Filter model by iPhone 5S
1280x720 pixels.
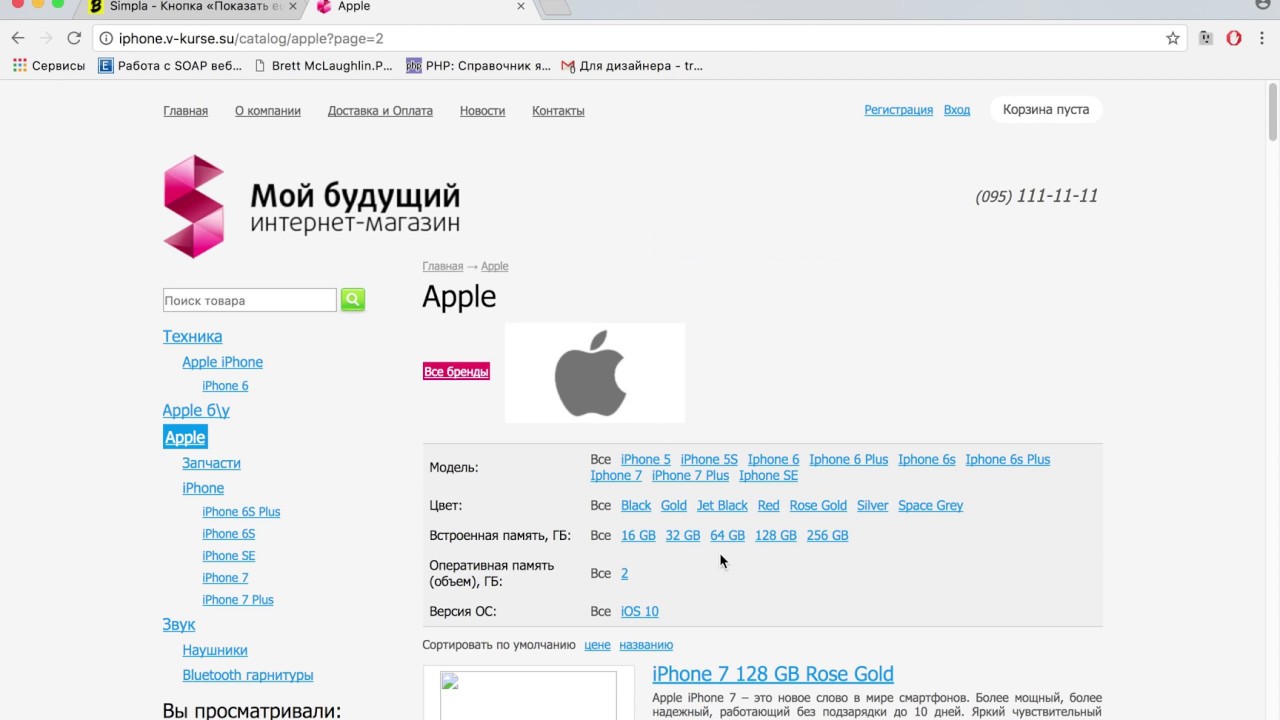point(709,460)
